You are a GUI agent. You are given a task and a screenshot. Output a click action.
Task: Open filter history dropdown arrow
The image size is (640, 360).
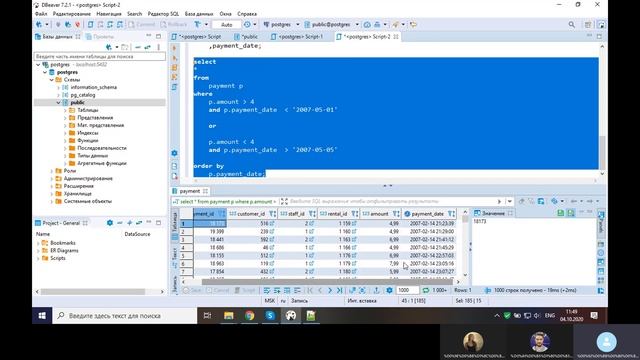[509, 201]
